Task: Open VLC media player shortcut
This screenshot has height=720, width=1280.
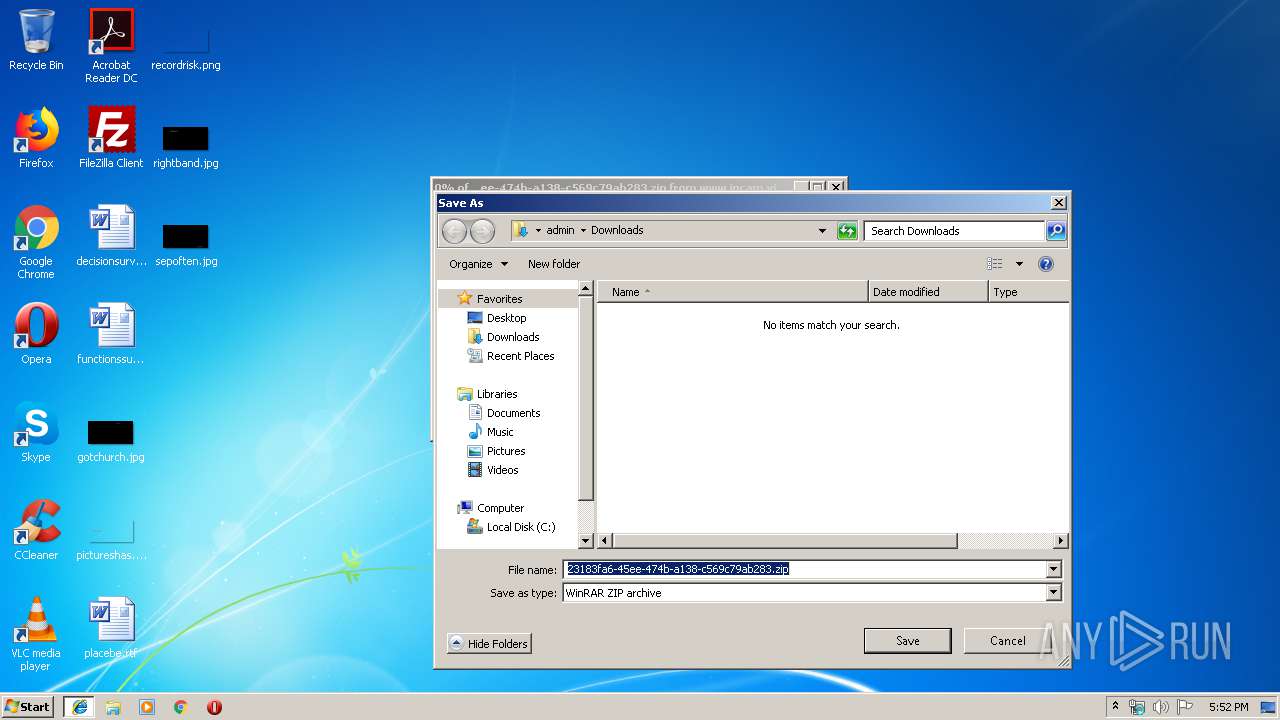Action: coord(36,634)
